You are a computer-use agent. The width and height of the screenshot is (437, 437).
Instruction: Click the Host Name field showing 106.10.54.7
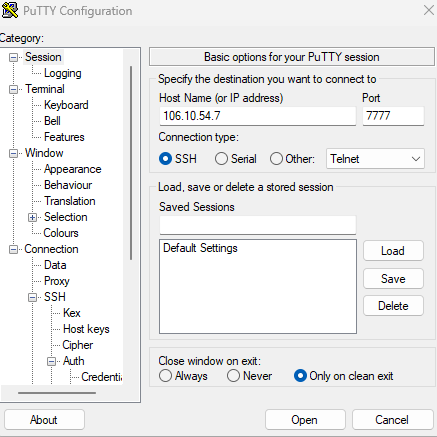click(x=258, y=116)
